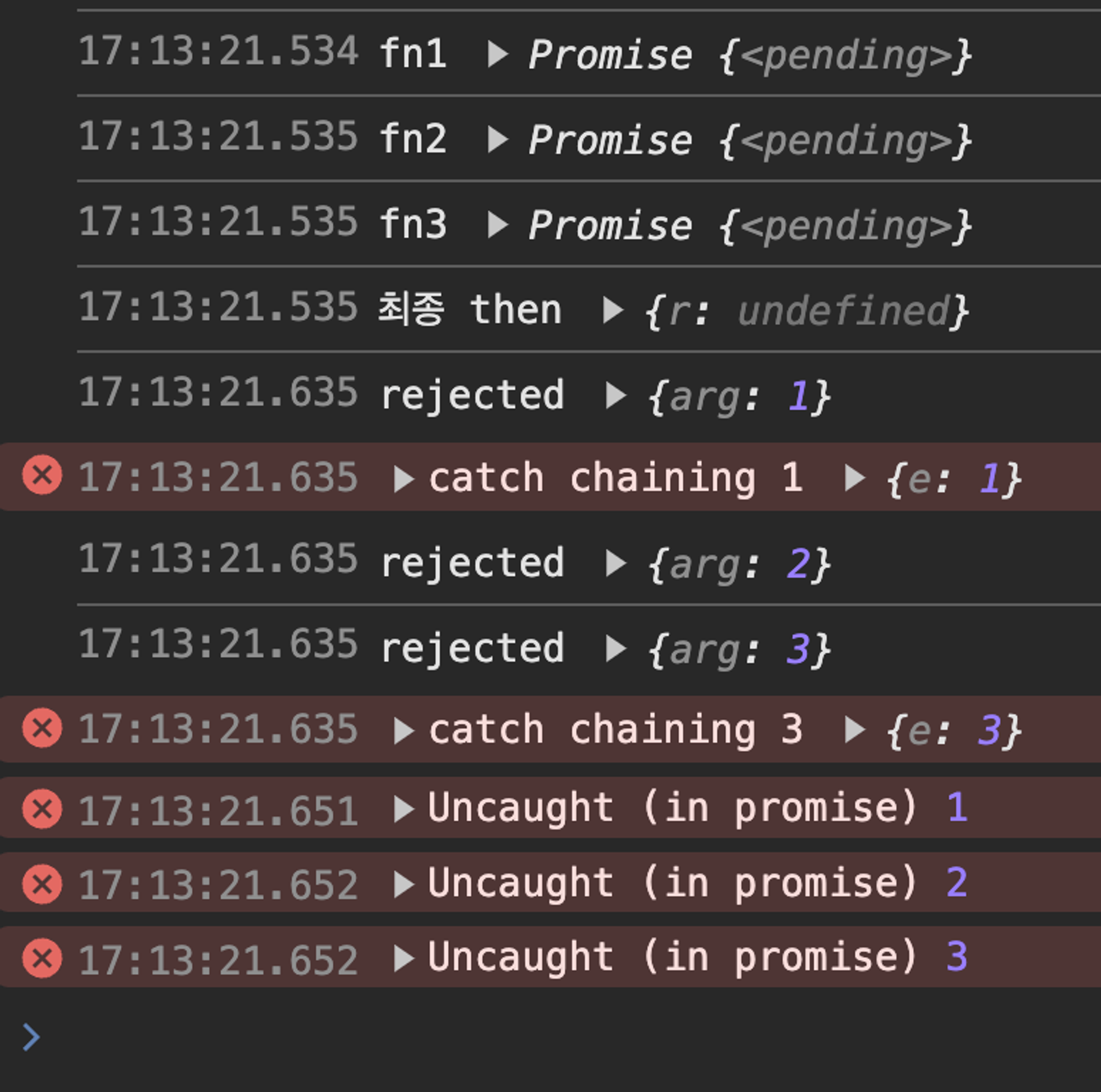
Task: Expand Uncaught (in promise) 1 stack trace
Action: coord(404,810)
